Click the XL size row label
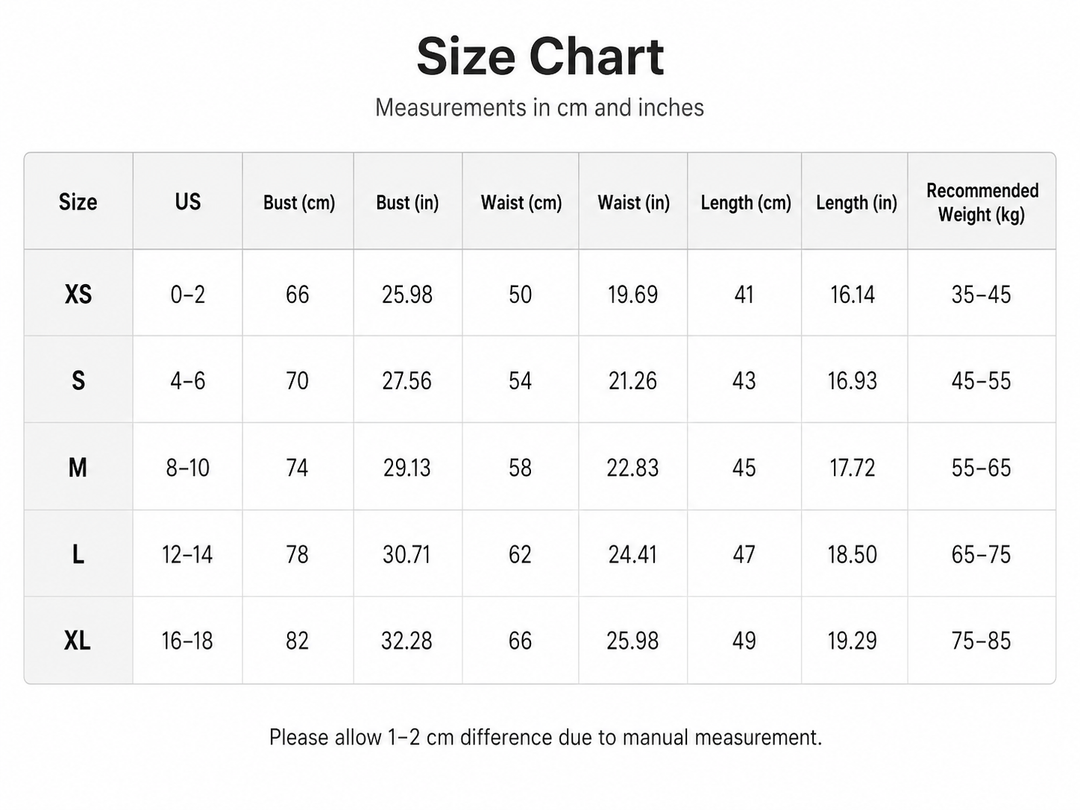 tap(77, 641)
